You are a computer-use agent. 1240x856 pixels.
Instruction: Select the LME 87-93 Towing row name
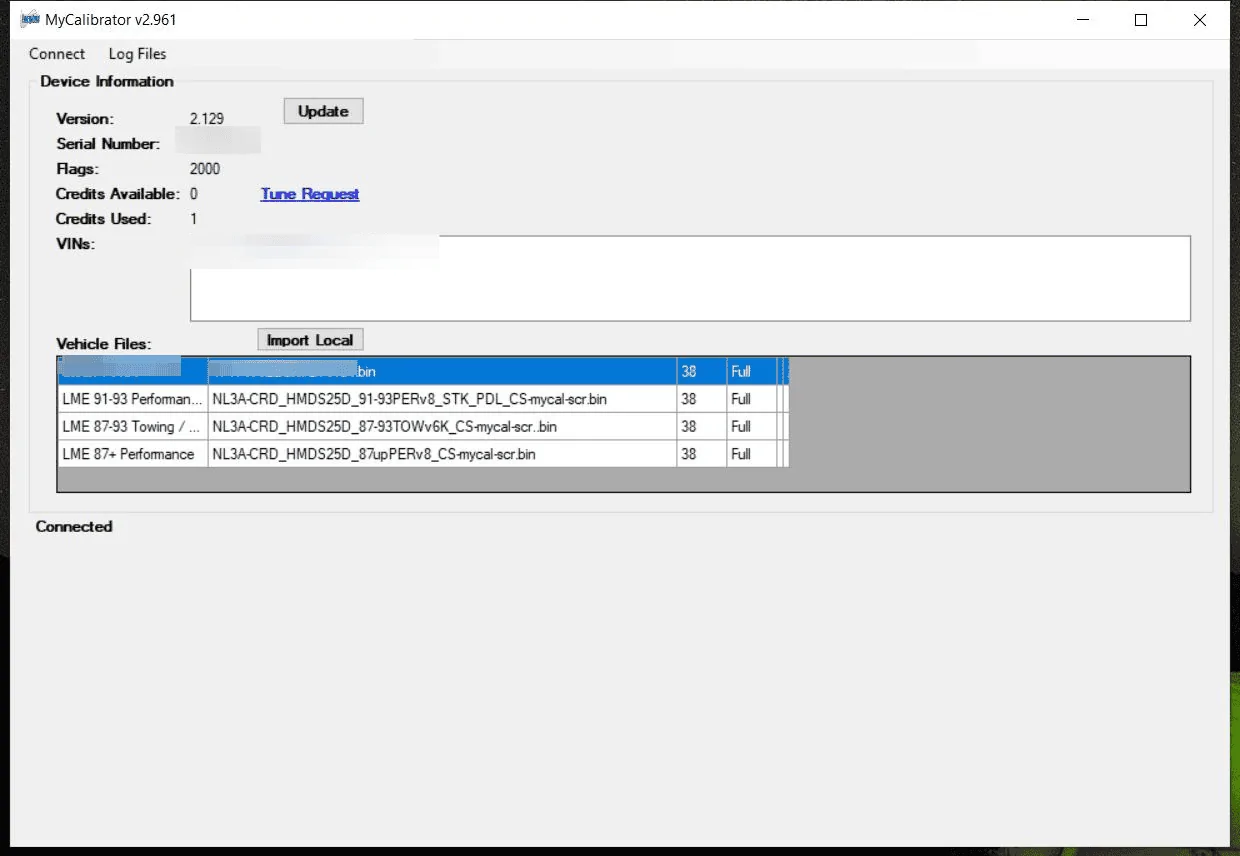point(133,427)
